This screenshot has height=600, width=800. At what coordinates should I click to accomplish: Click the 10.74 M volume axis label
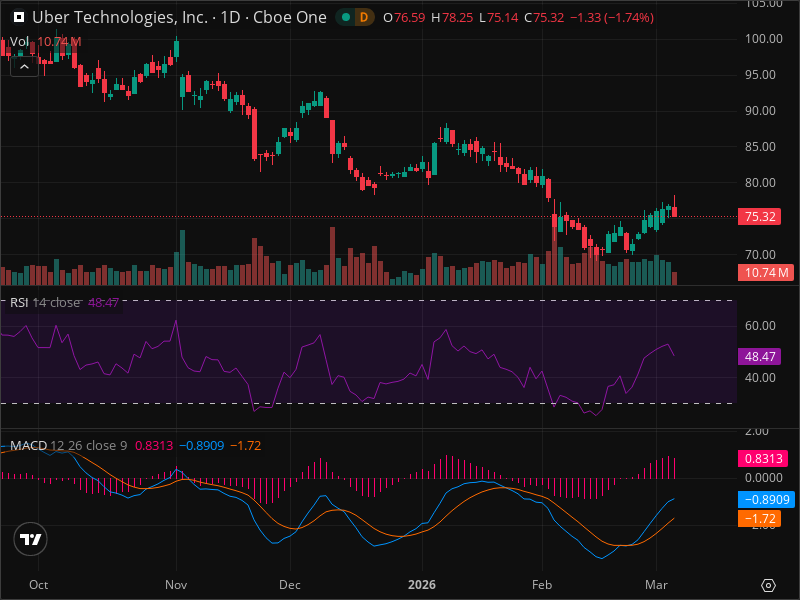[766, 272]
